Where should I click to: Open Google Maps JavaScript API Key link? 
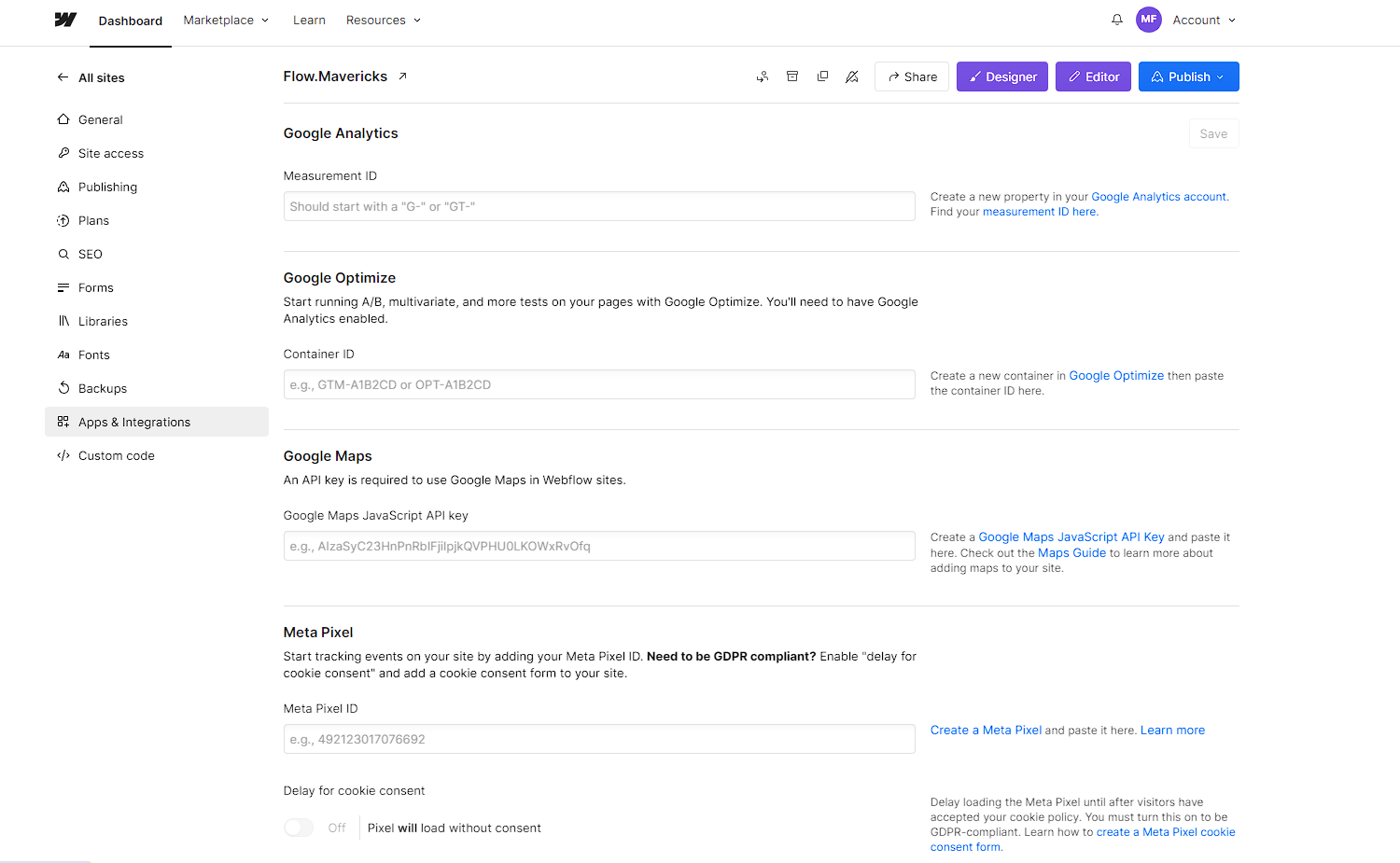(x=1071, y=537)
